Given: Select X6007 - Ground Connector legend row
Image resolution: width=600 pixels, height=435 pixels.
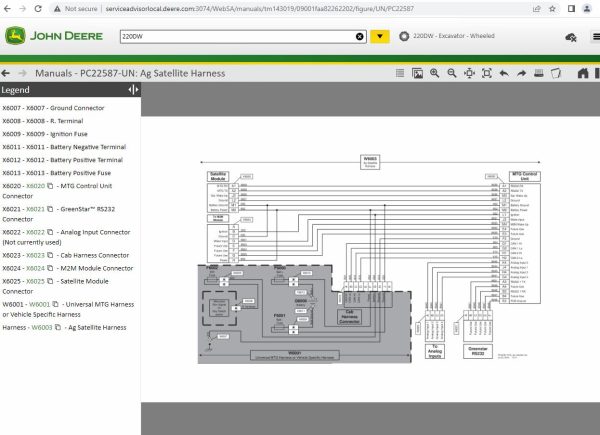Looking at the screenshot, I should (x=53, y=108).
